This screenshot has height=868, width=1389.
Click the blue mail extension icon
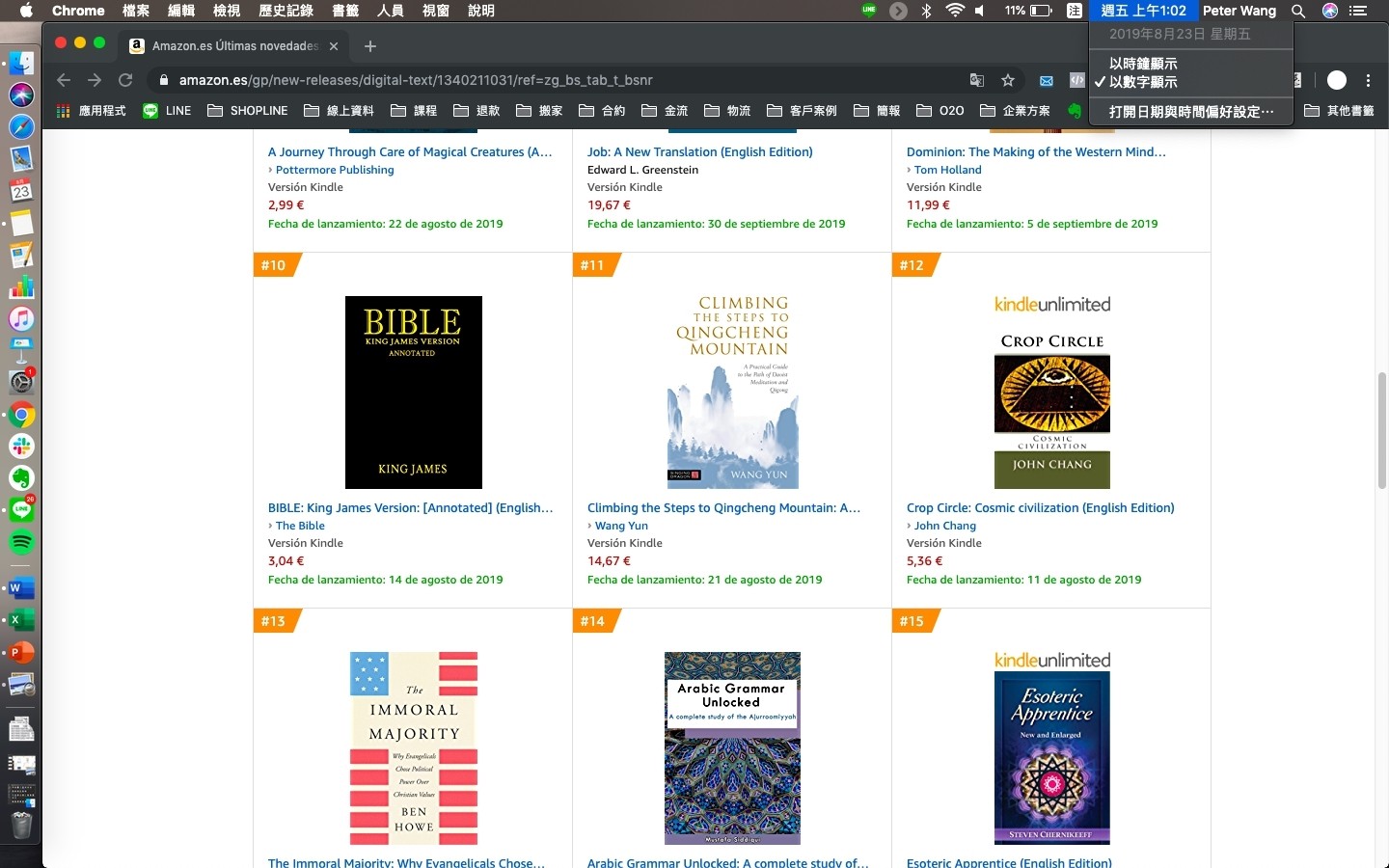click(1047, 80)
